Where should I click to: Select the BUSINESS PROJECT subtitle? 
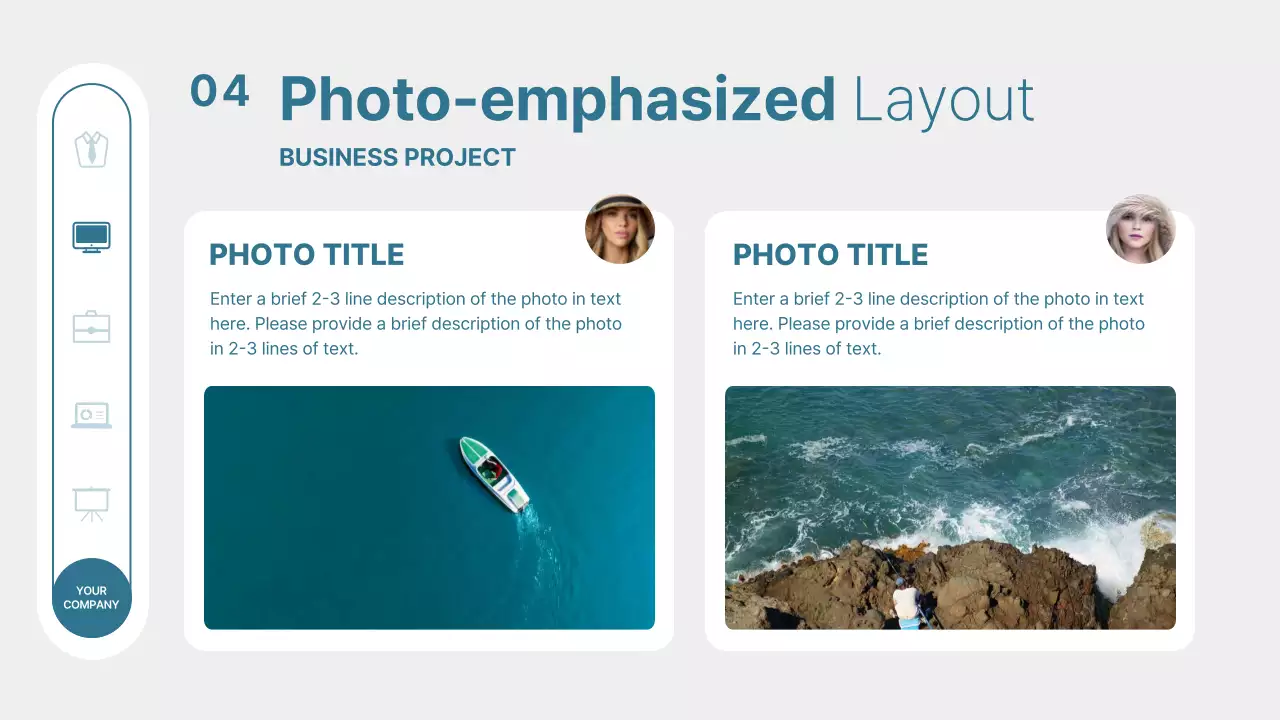coord(397,157)
